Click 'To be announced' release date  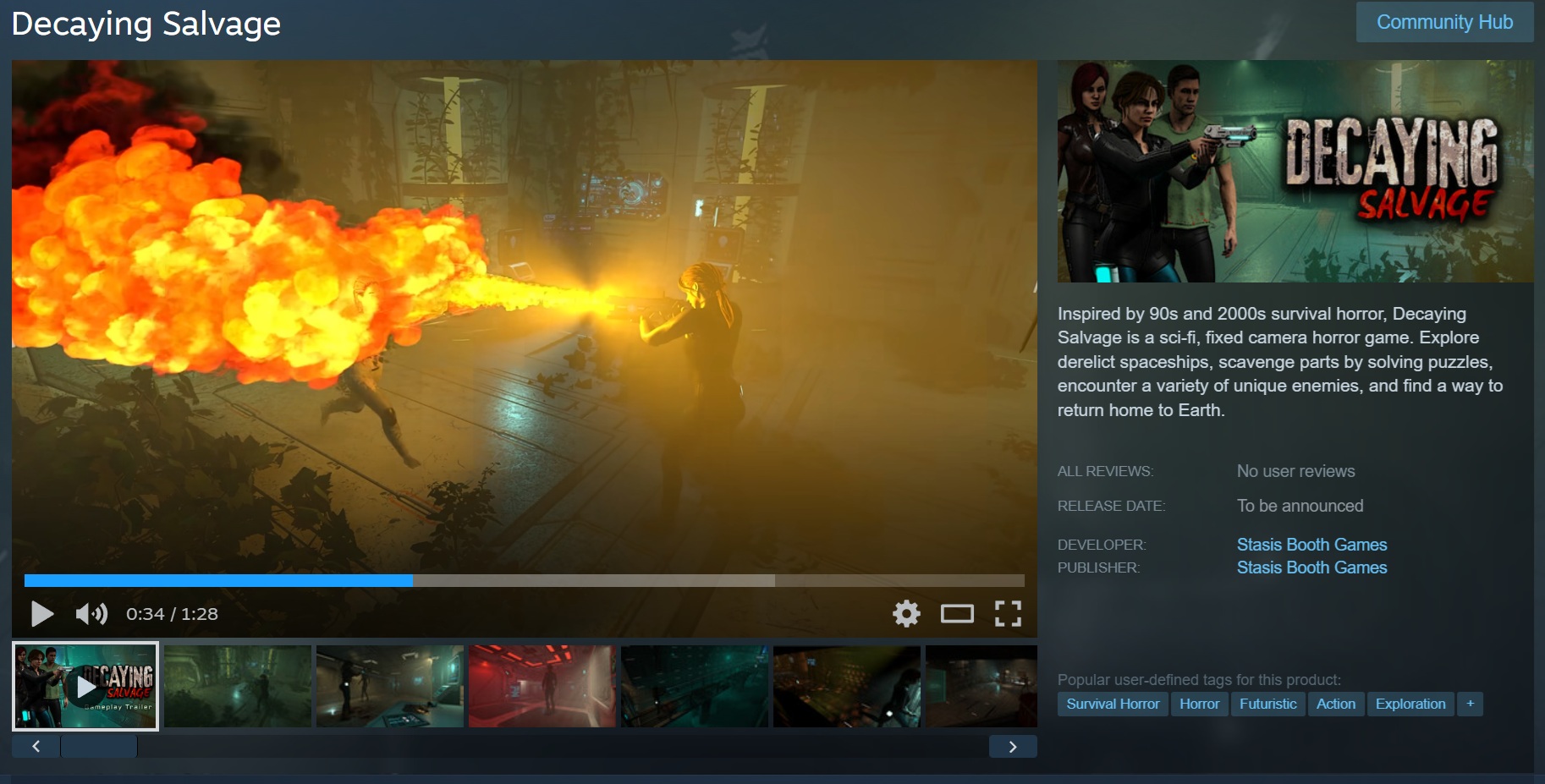click(1300, 506)
